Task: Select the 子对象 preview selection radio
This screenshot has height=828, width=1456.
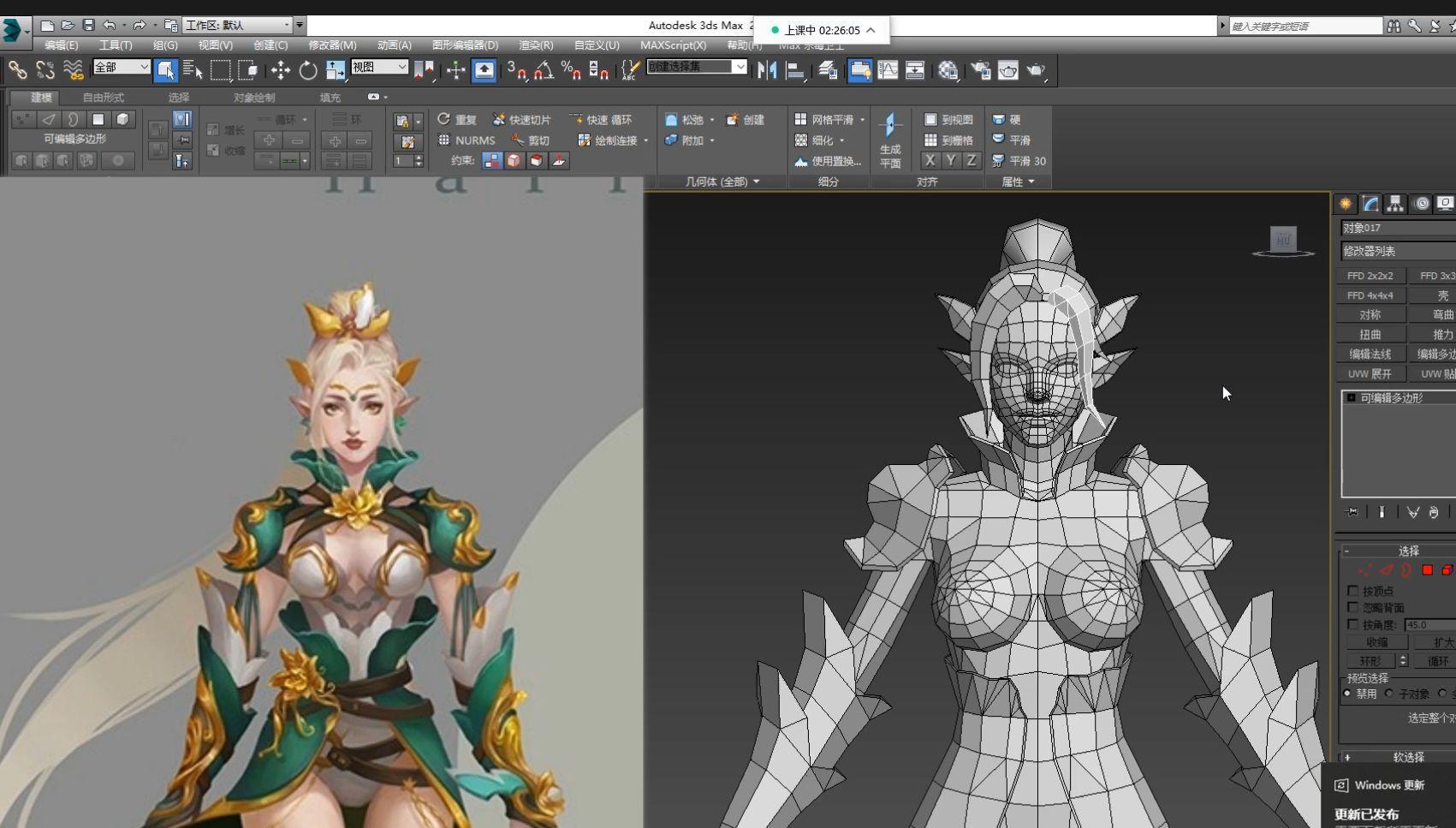Action: tap(1389, 694)
